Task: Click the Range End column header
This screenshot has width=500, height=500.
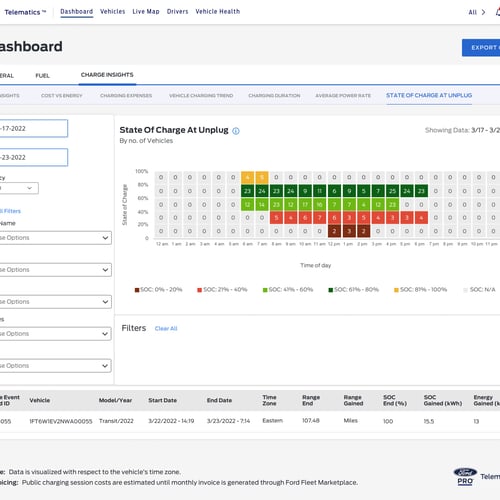Action: 311,400
